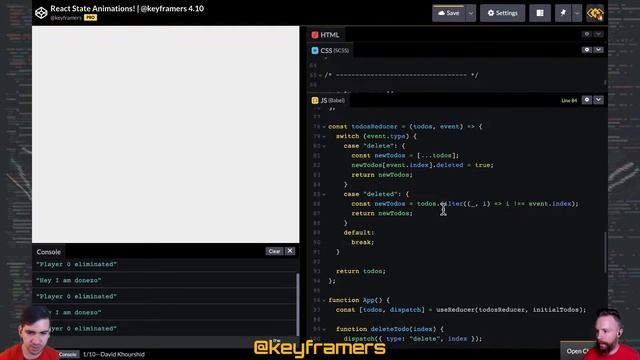Click the useReducer code line
The image size is (640, 360).
click(x=461, y=310)
